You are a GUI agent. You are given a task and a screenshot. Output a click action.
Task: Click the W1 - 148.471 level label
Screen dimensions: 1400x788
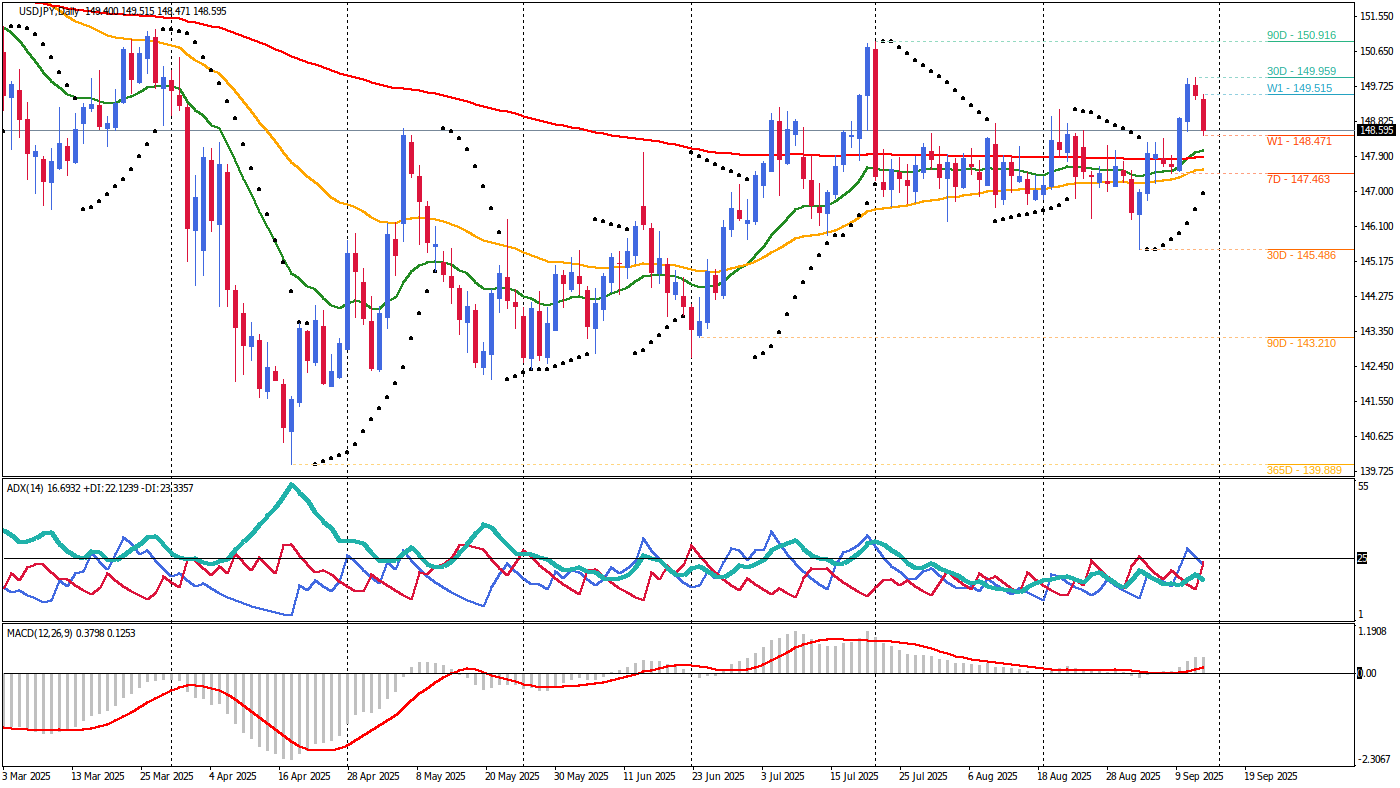[x=1299, y=142]
